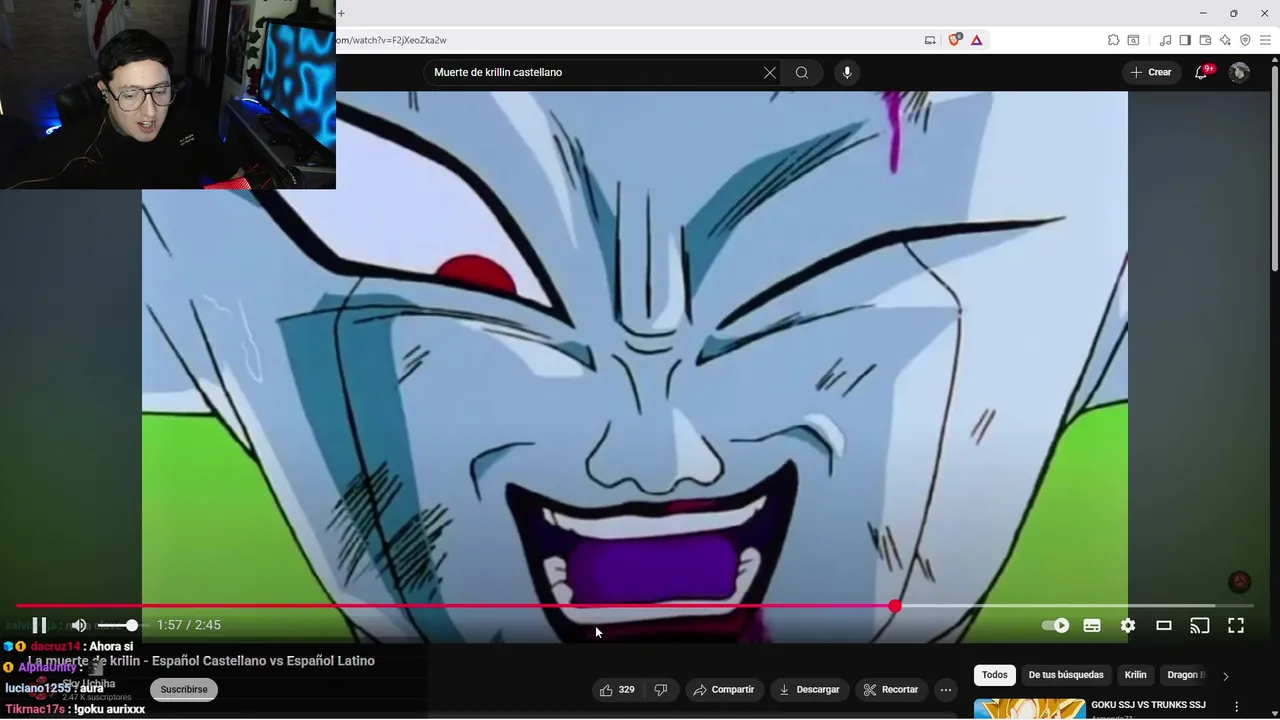Select the Dragon filter chip
The image size is (1280, 720).
click(x=1186, y=675)
